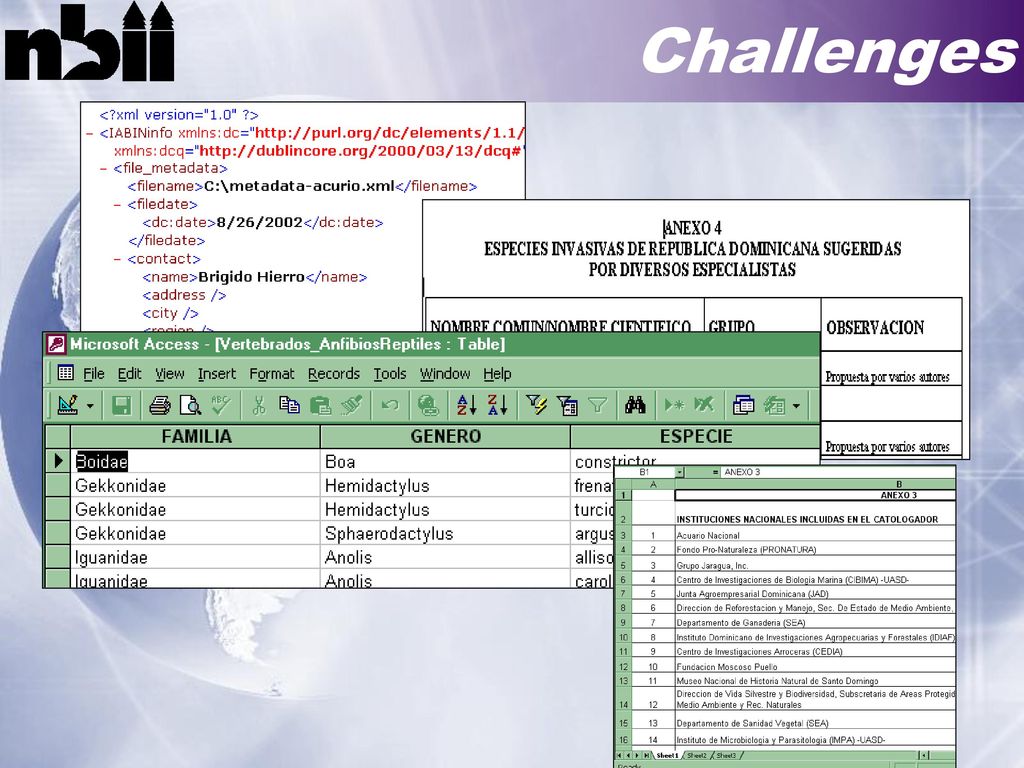Click the Format Painter brush icon
This screenshot has width=1024, height=768.
pos(351,406)
